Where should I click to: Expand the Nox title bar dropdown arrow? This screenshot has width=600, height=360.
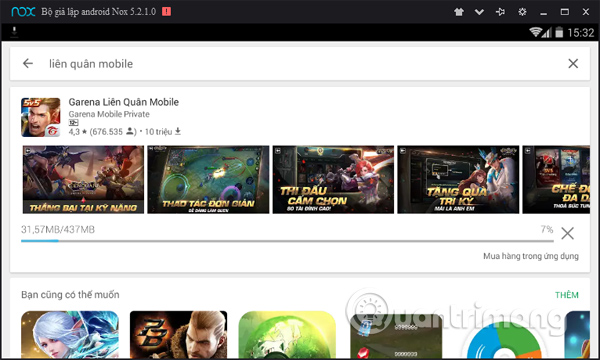(x=479, y=12)
